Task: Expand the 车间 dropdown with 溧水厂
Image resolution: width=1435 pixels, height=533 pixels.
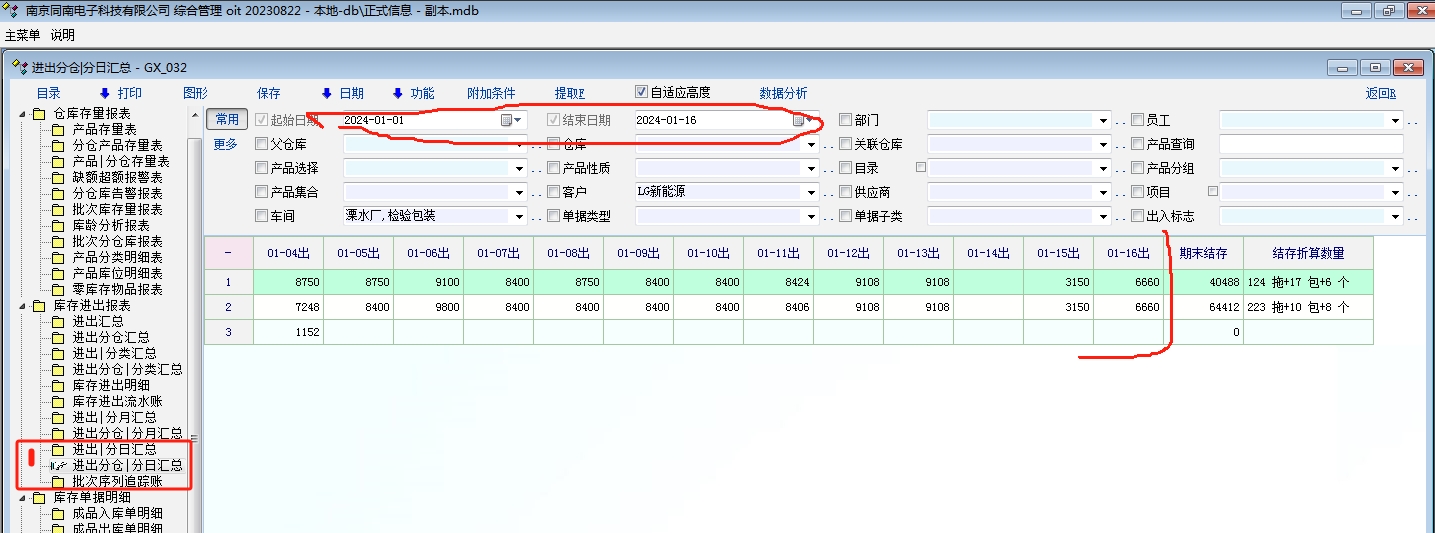Action: (x=519, y=216)
